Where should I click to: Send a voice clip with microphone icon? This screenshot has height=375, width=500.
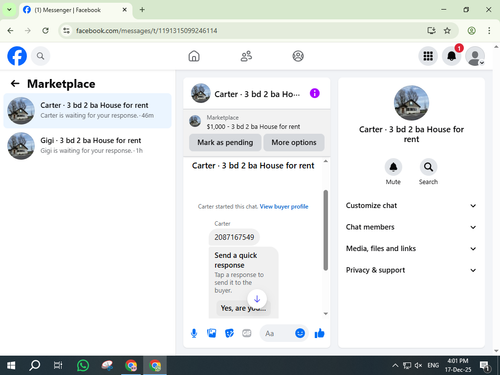click(194, 333)
